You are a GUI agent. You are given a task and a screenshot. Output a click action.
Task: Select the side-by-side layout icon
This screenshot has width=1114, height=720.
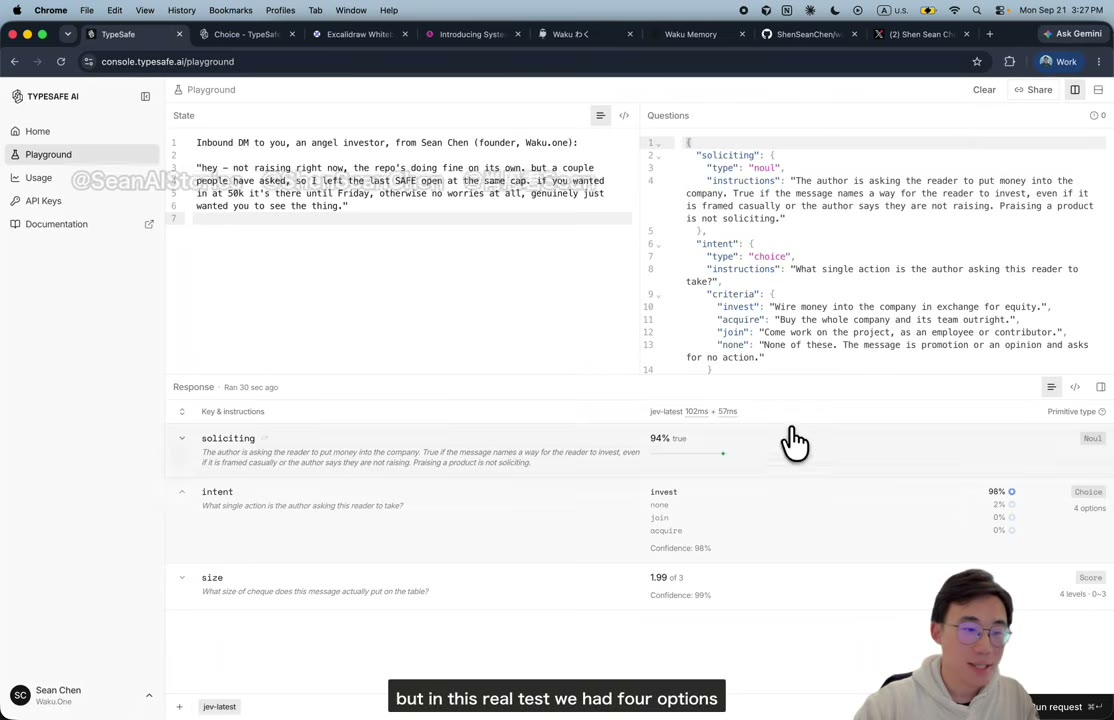tap(1075, 90)
